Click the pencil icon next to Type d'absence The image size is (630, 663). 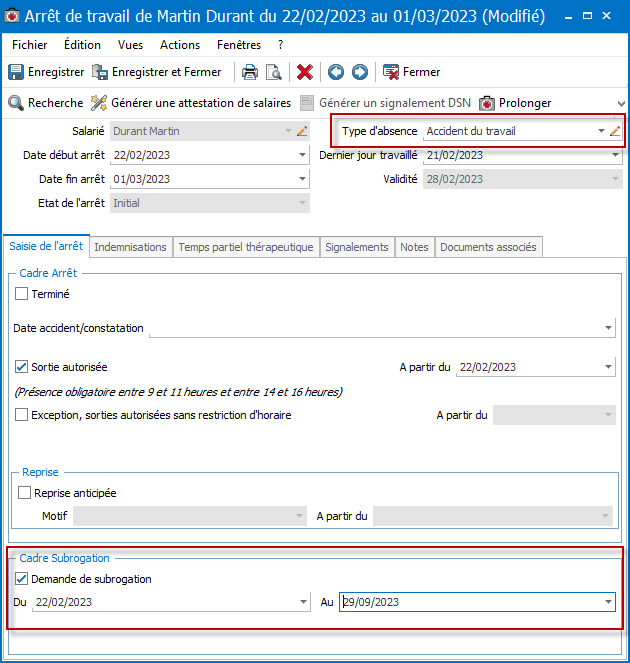[x=615, y=131]
